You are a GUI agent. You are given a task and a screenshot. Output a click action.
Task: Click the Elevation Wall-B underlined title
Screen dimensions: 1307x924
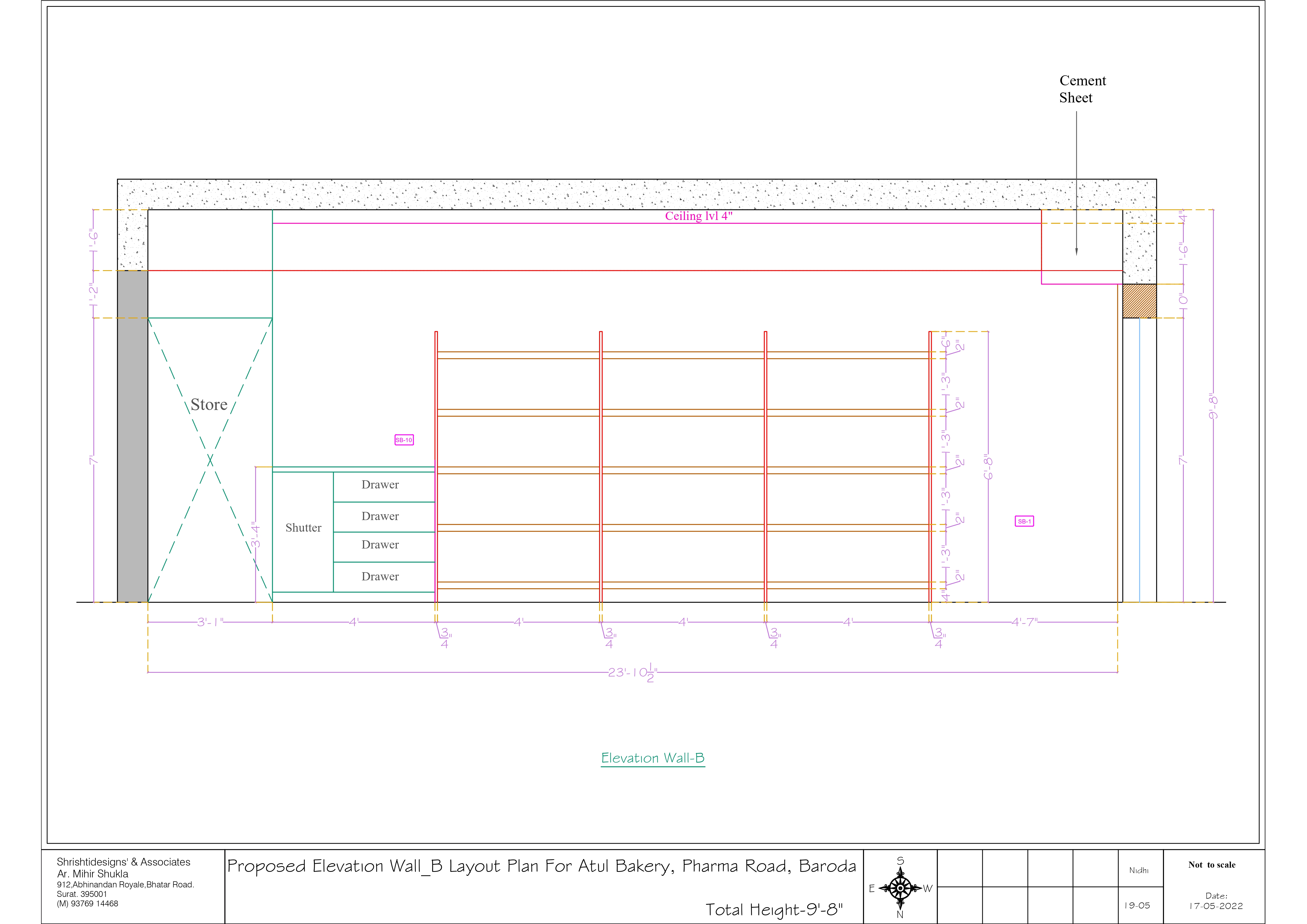[x=652, y=758]
